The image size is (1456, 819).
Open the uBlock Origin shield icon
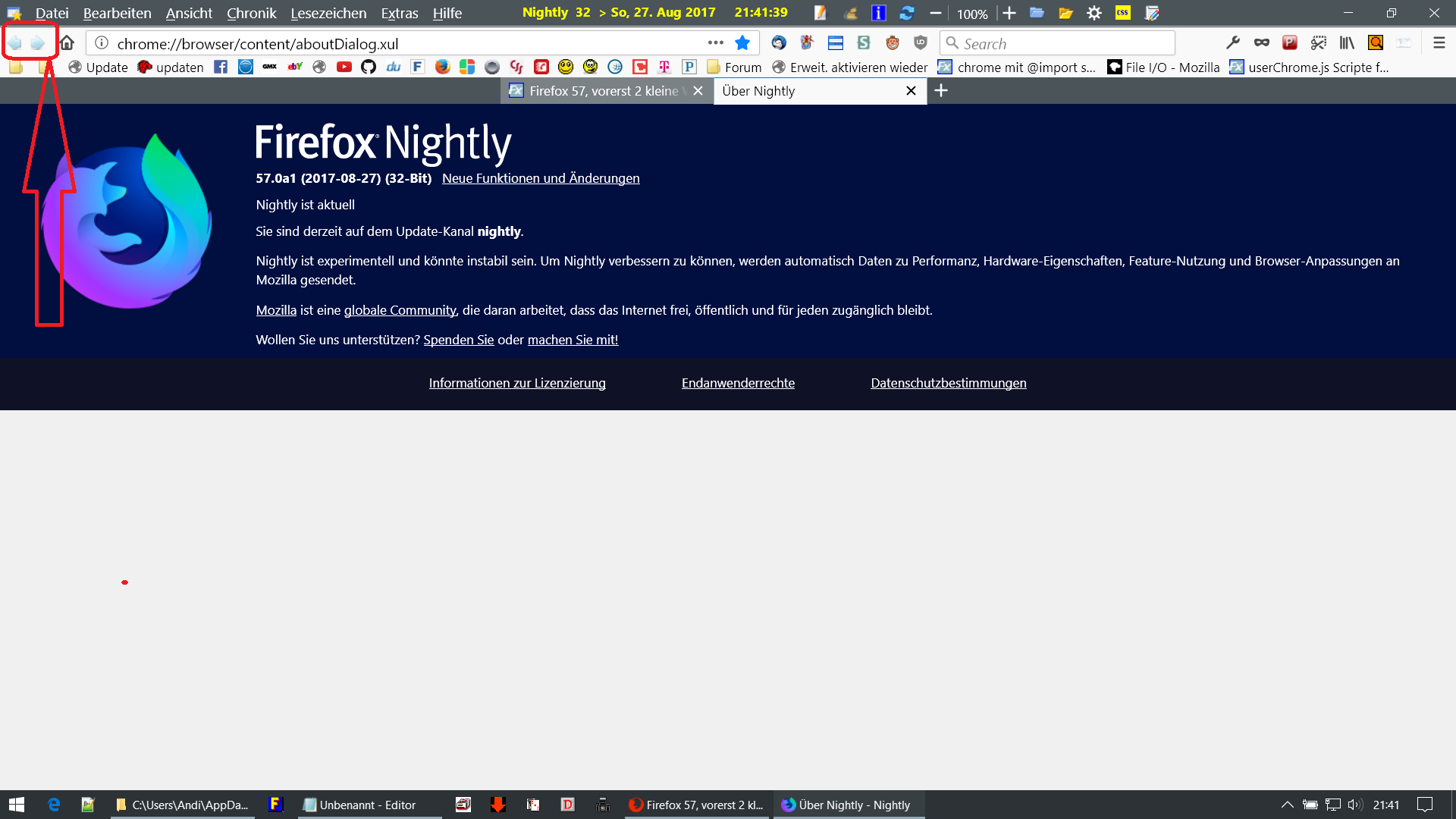pyautogui.click(x=921, y=43)
